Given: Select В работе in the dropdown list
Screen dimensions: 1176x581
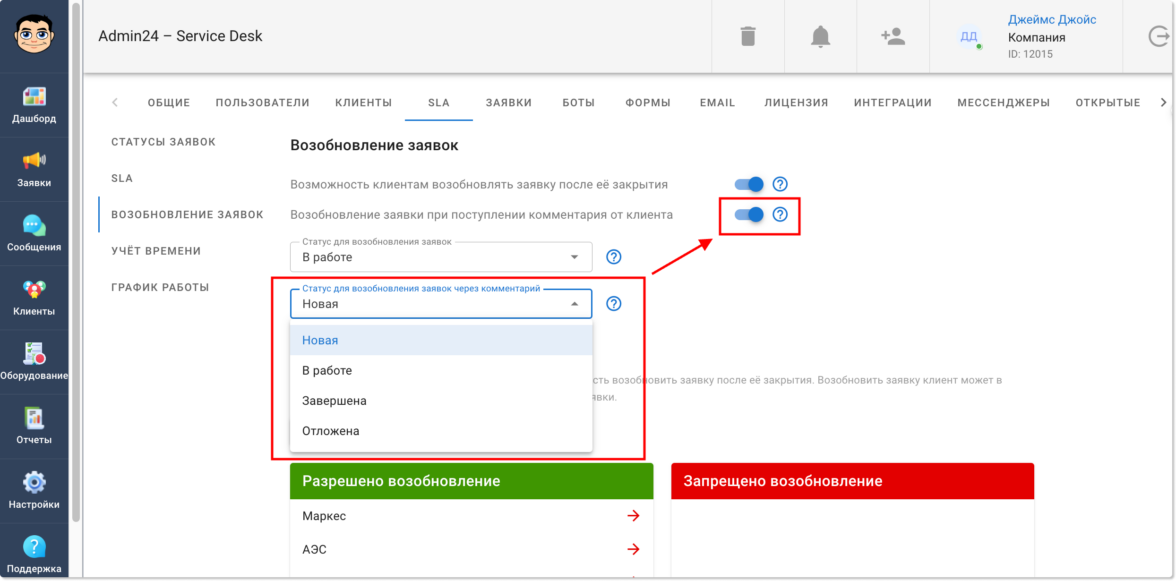Looking at the screenshot, I should [x=441, y=370].
